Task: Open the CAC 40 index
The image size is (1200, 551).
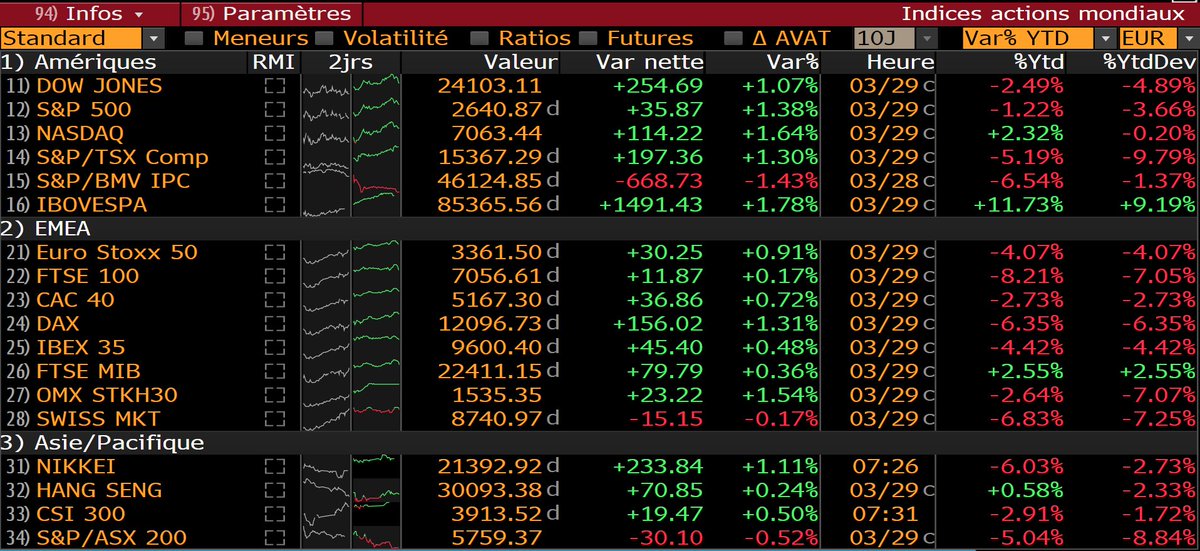Action: click(x=76, y=299)
